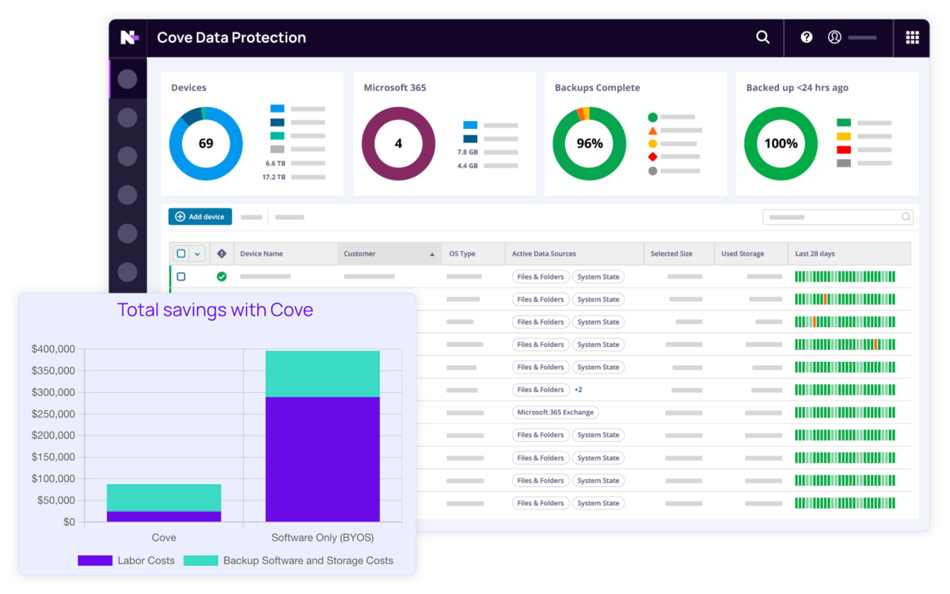Click the '4.4 GB' value in Microsoft 365 card
Viewport: 950px width, 594px height.
467,165
